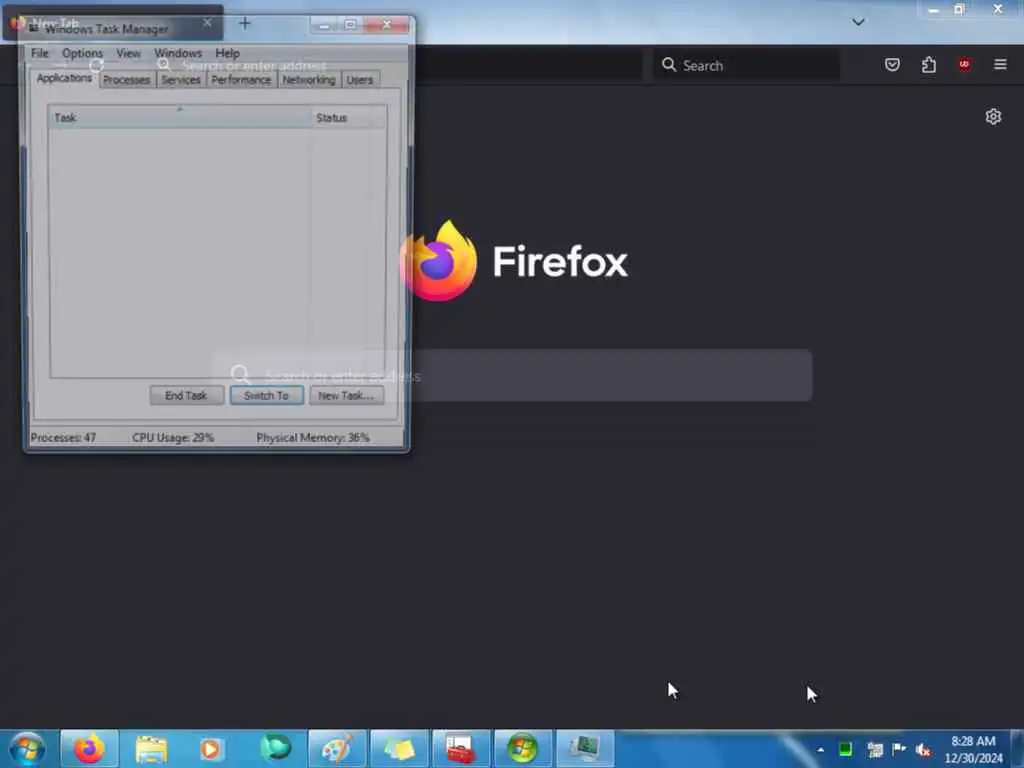This screenshot has width=1024, height=768.
Task: Open Action Center flag tray icon
Action: pos(899,748)
